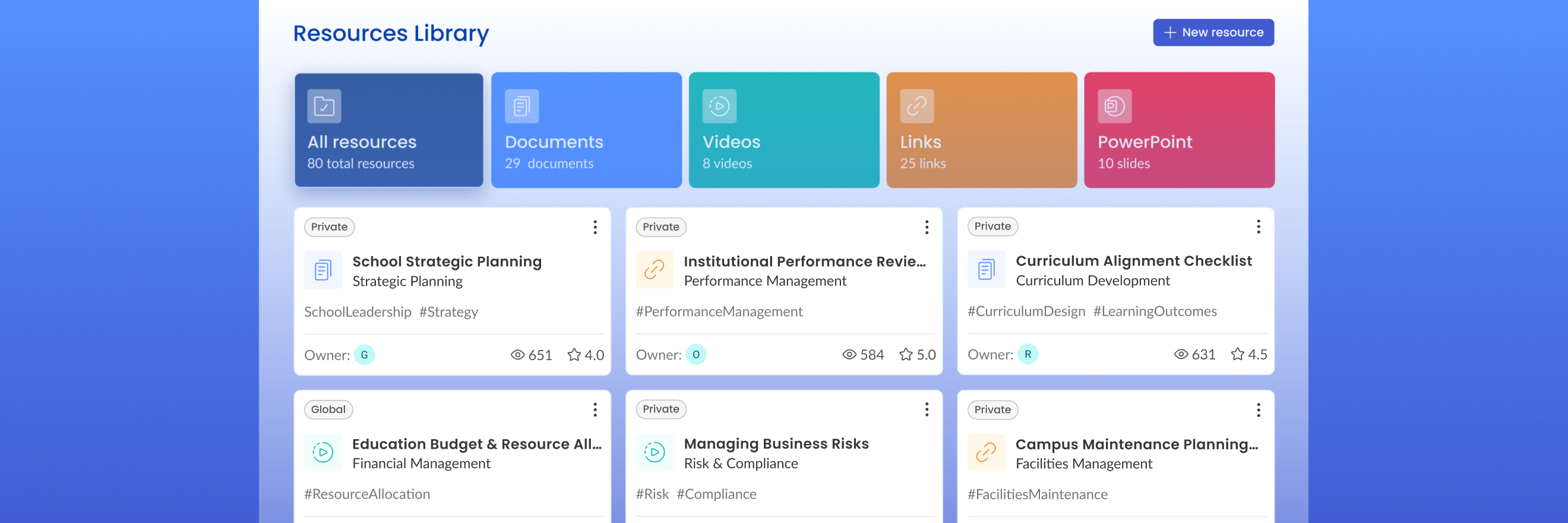1568x523 pixels.
Task: Show the PowerPoint slides category
Action: coord(1178,130)
